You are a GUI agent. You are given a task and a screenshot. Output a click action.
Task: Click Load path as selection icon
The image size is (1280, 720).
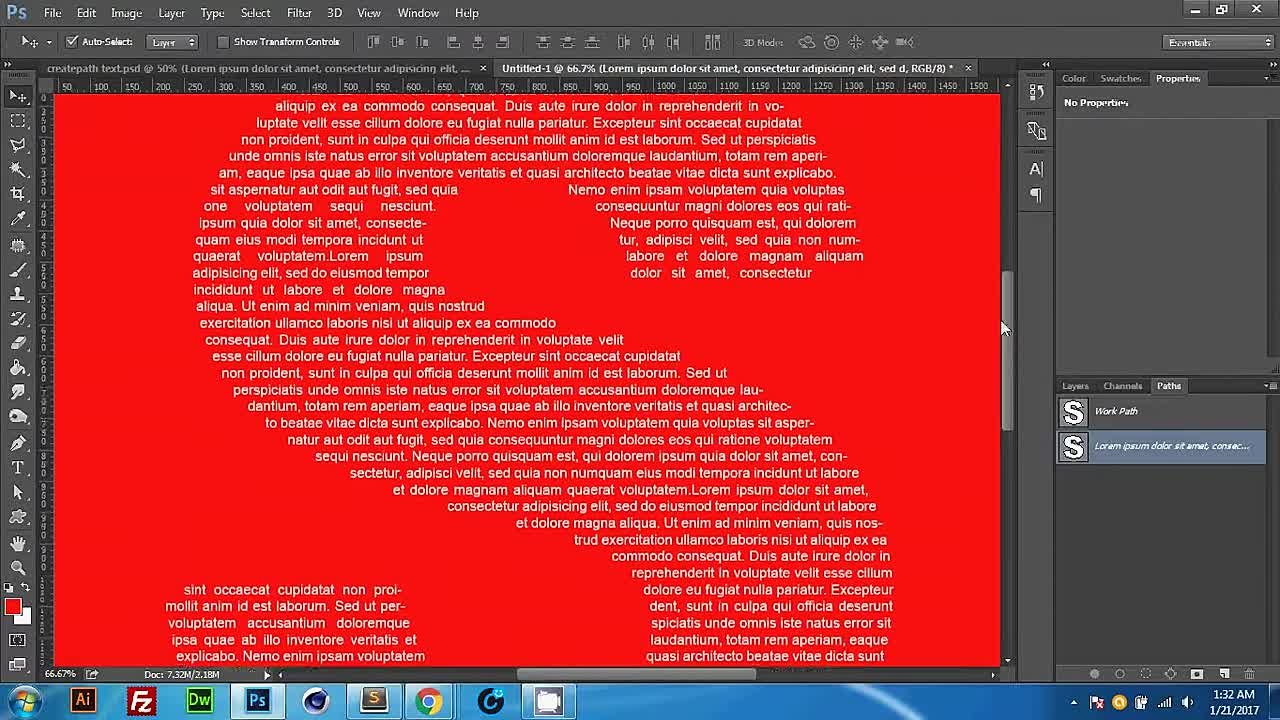click(x=1145, y=674)
